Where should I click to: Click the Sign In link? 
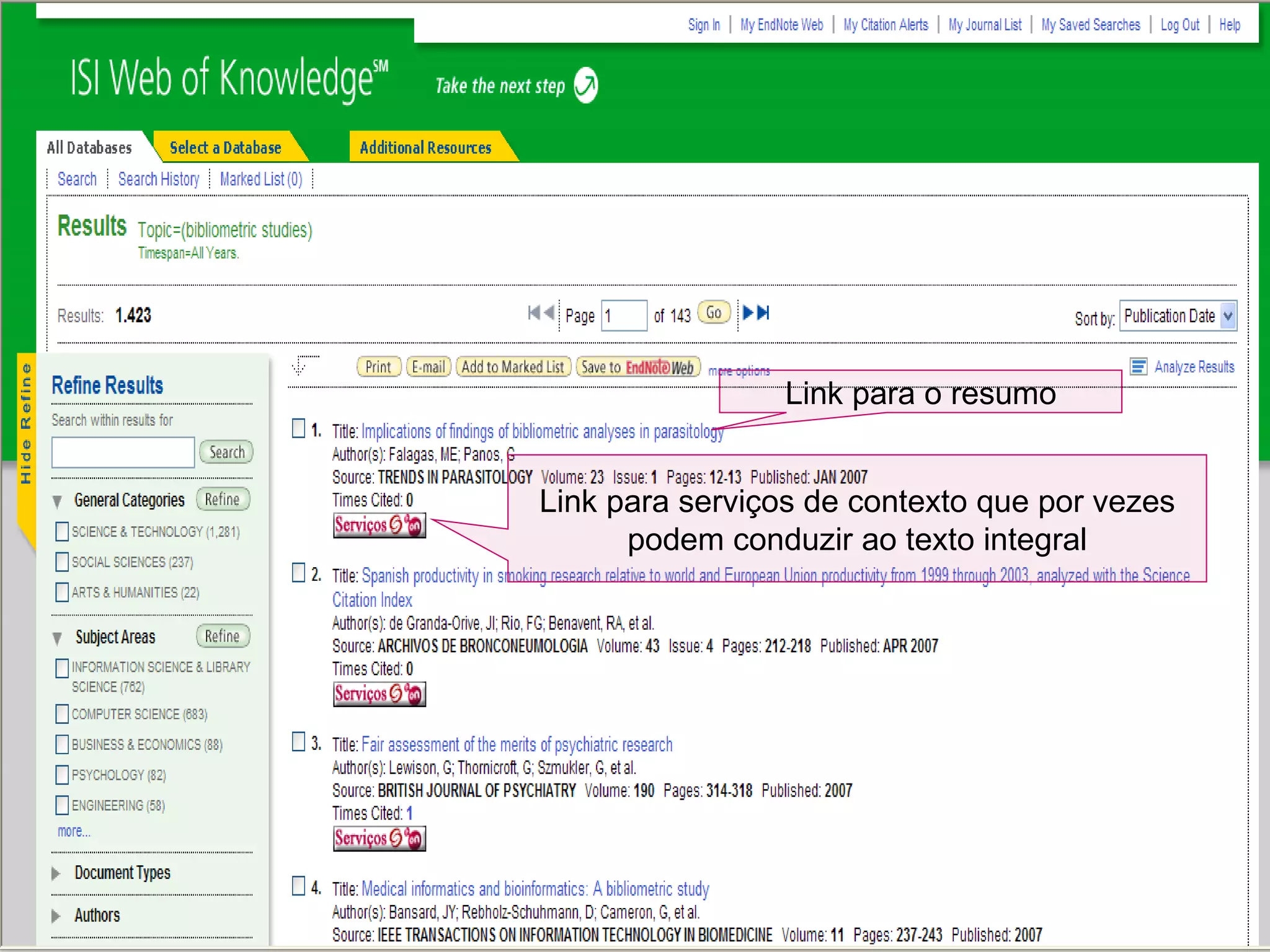tap(704, 25)
